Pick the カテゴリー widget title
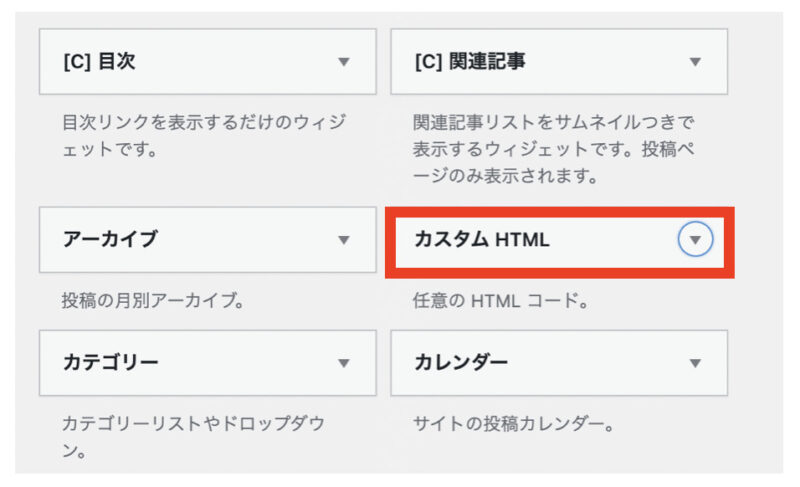Screen dimensions: 800x487 (111, 363)
